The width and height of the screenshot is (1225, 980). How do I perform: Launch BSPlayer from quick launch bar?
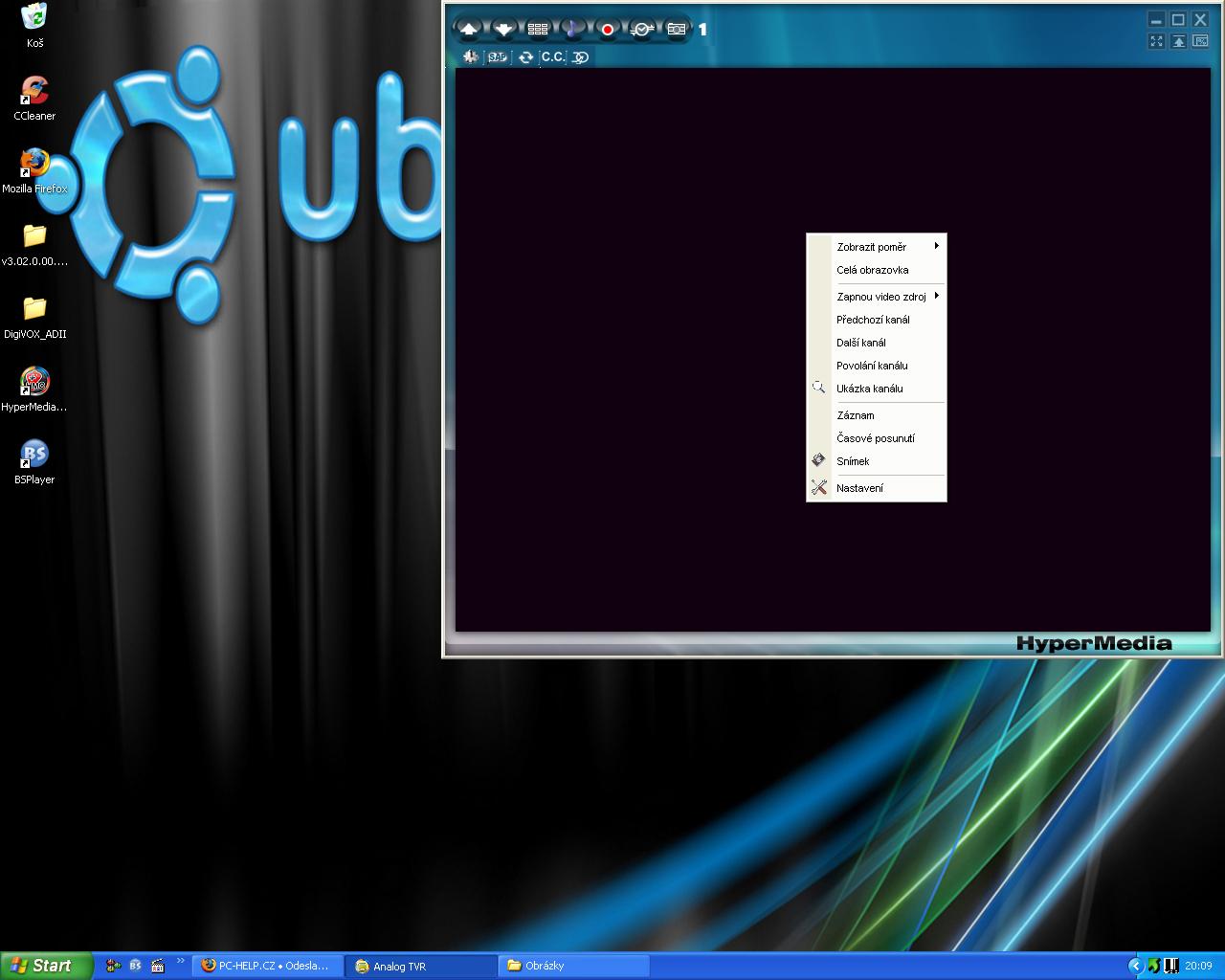(x=135, y=966)
